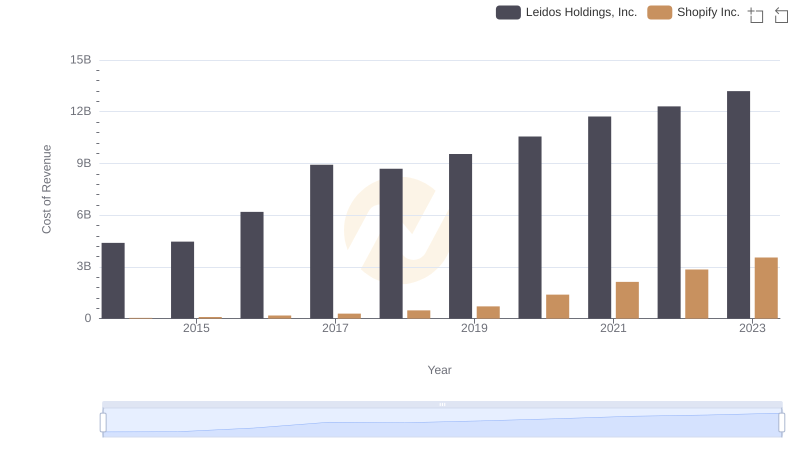
Task: Click the 2019 Shopify orange bar
Action: pos(488,313)
